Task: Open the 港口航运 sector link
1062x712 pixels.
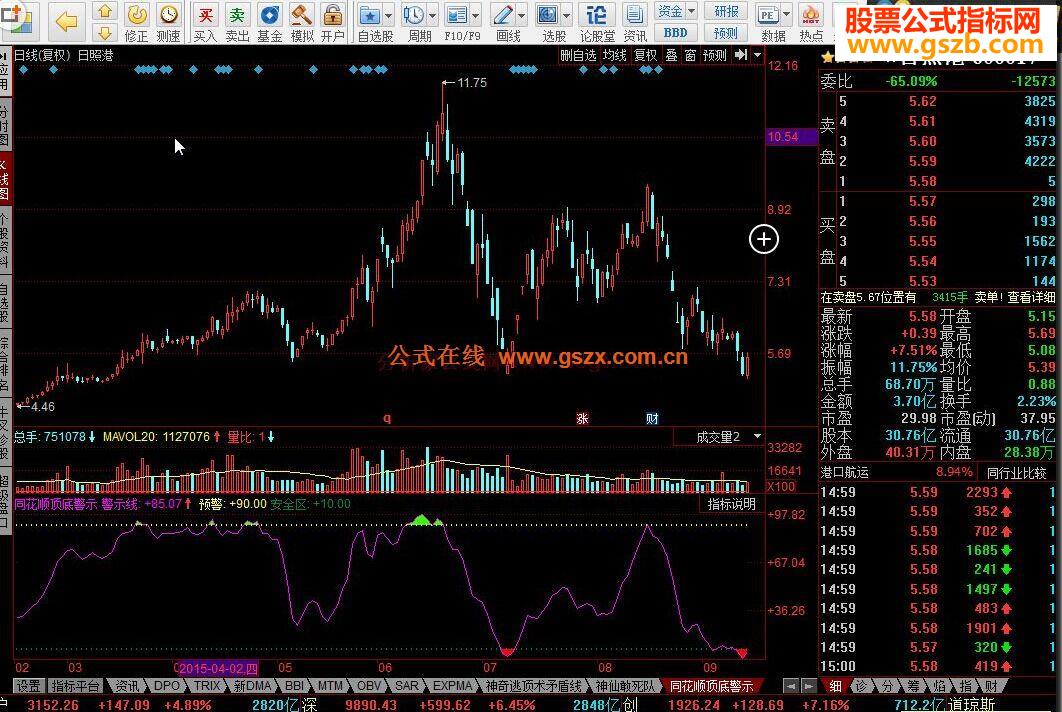Action: 845,472
